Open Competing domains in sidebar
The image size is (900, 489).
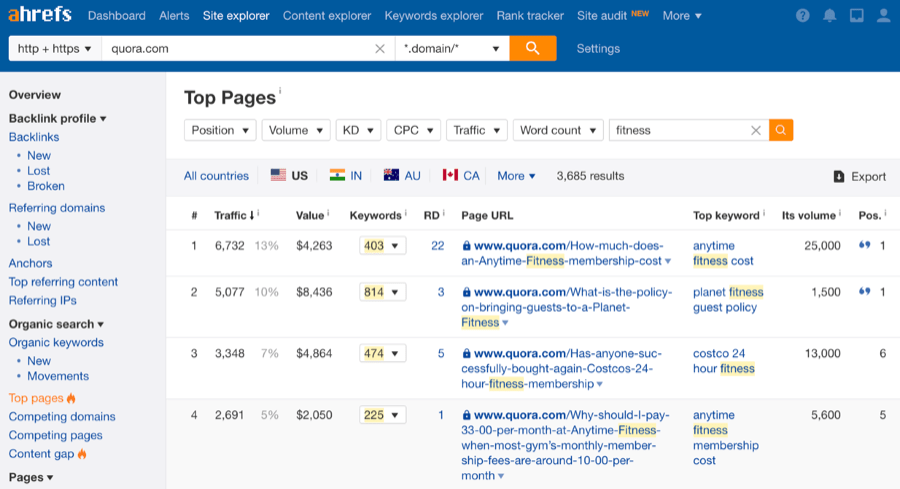tap(62, 417)
